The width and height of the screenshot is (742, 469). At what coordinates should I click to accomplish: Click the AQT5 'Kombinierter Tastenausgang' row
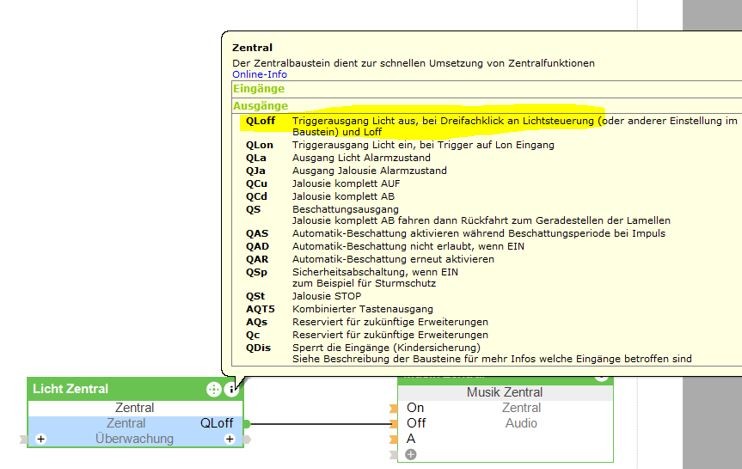click(339, 309)
